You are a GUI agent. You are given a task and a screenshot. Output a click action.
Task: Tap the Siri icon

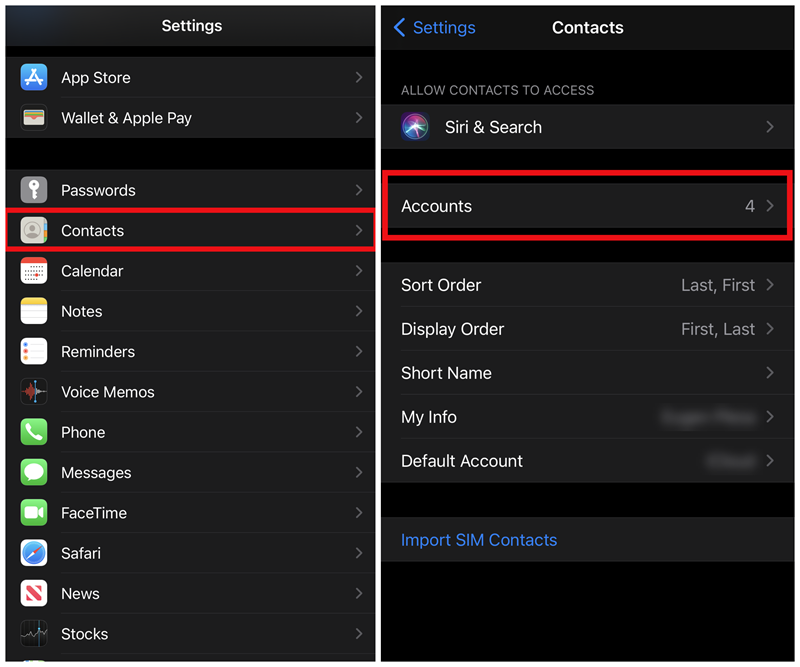415,127
